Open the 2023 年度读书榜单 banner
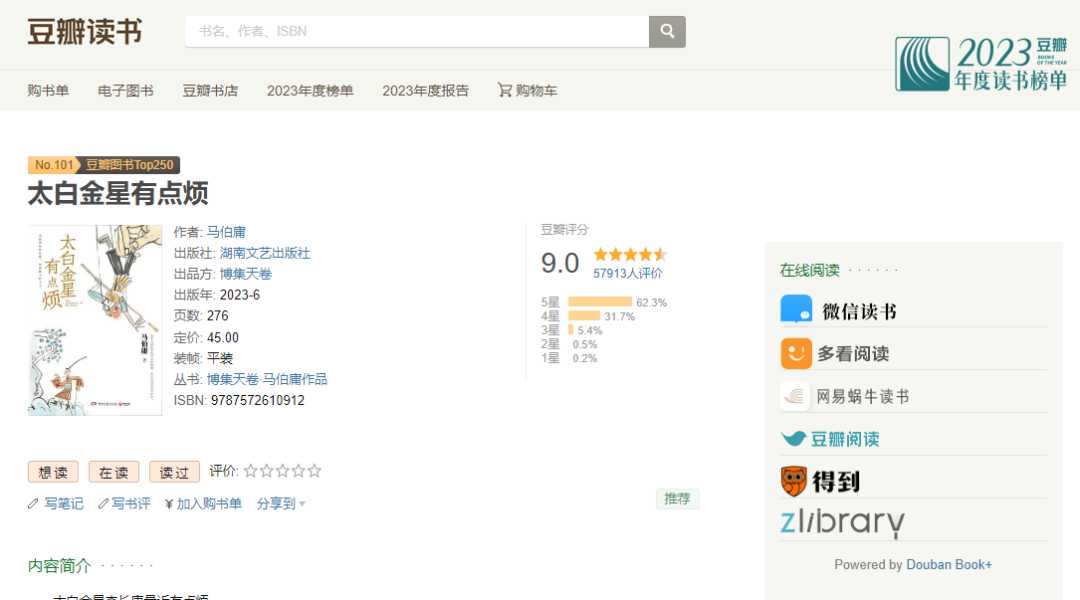Screen dimensions: 1080x600 point(981,64)
